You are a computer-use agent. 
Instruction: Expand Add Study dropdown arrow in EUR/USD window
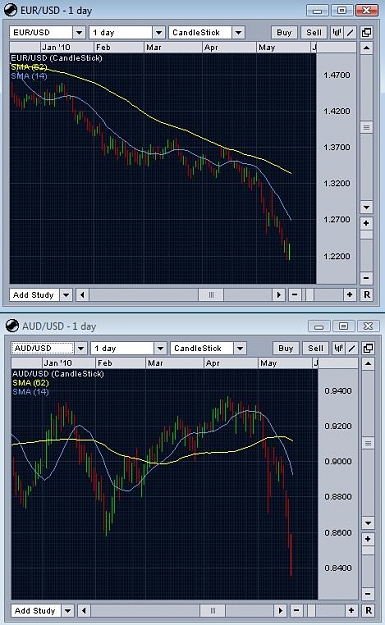coord(66,295)
